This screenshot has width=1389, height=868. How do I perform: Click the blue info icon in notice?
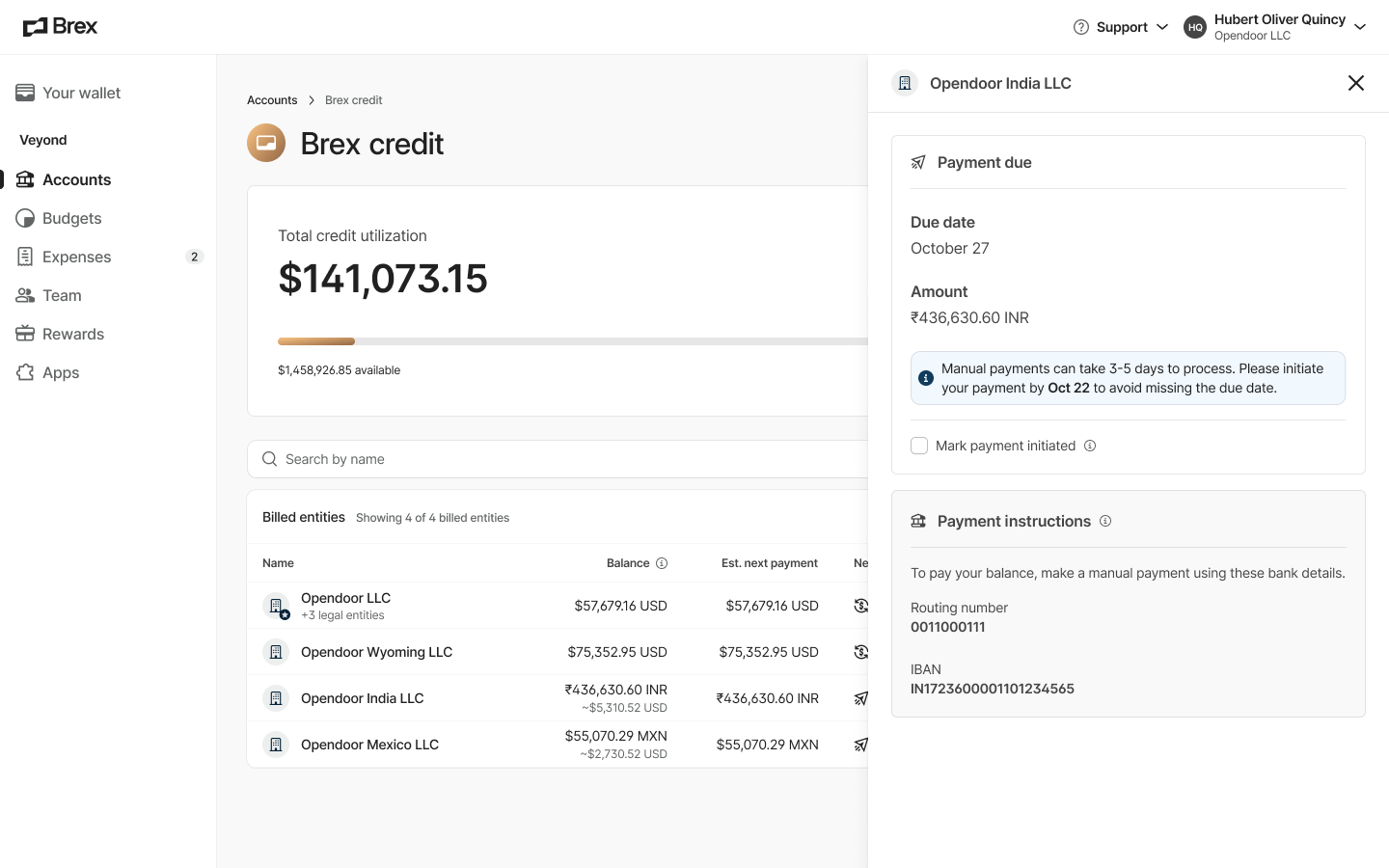(x=926, y=378)
